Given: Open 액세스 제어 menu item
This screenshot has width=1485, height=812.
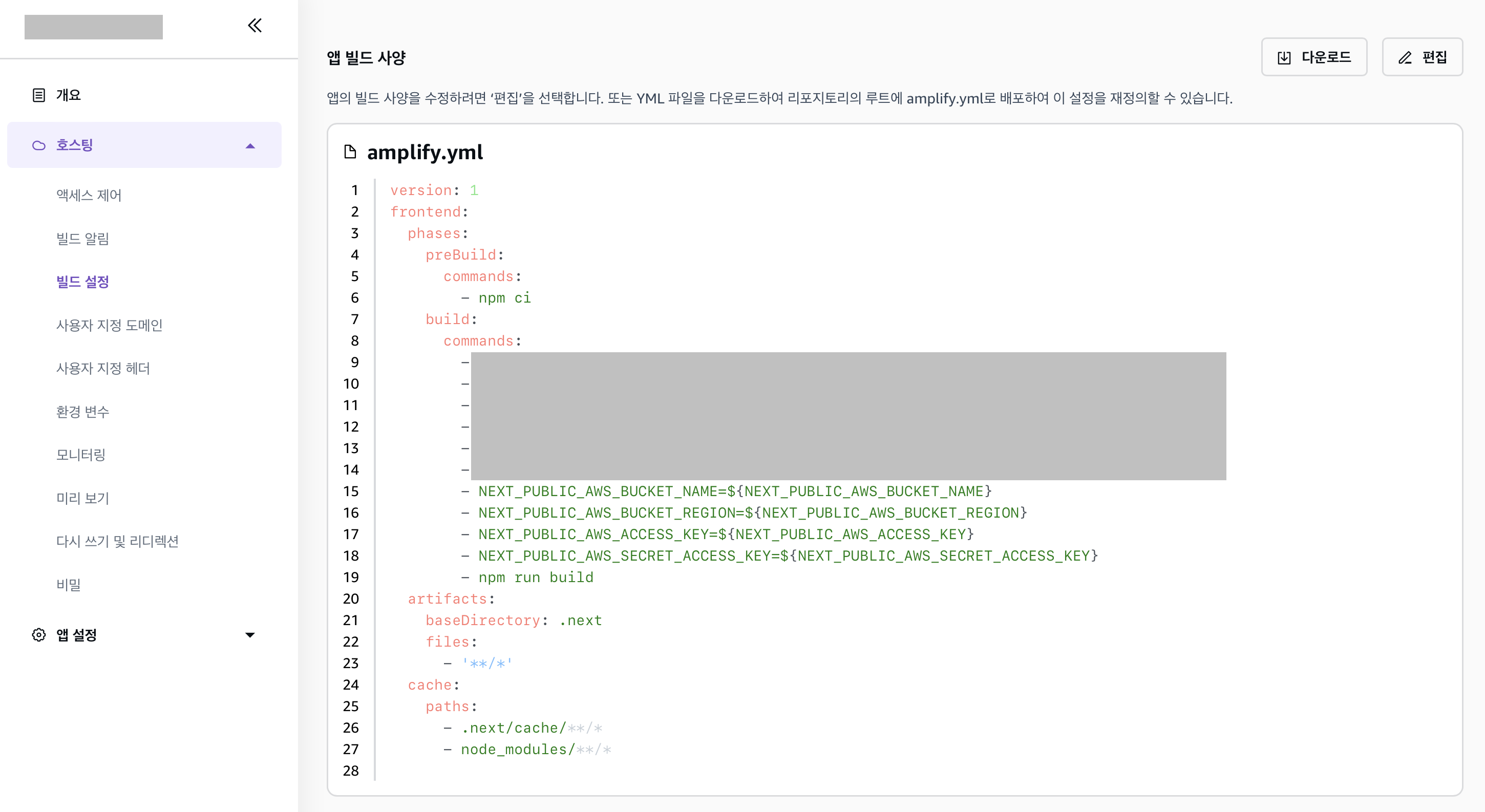Looking at the screenshot, I should click(89, 196).
